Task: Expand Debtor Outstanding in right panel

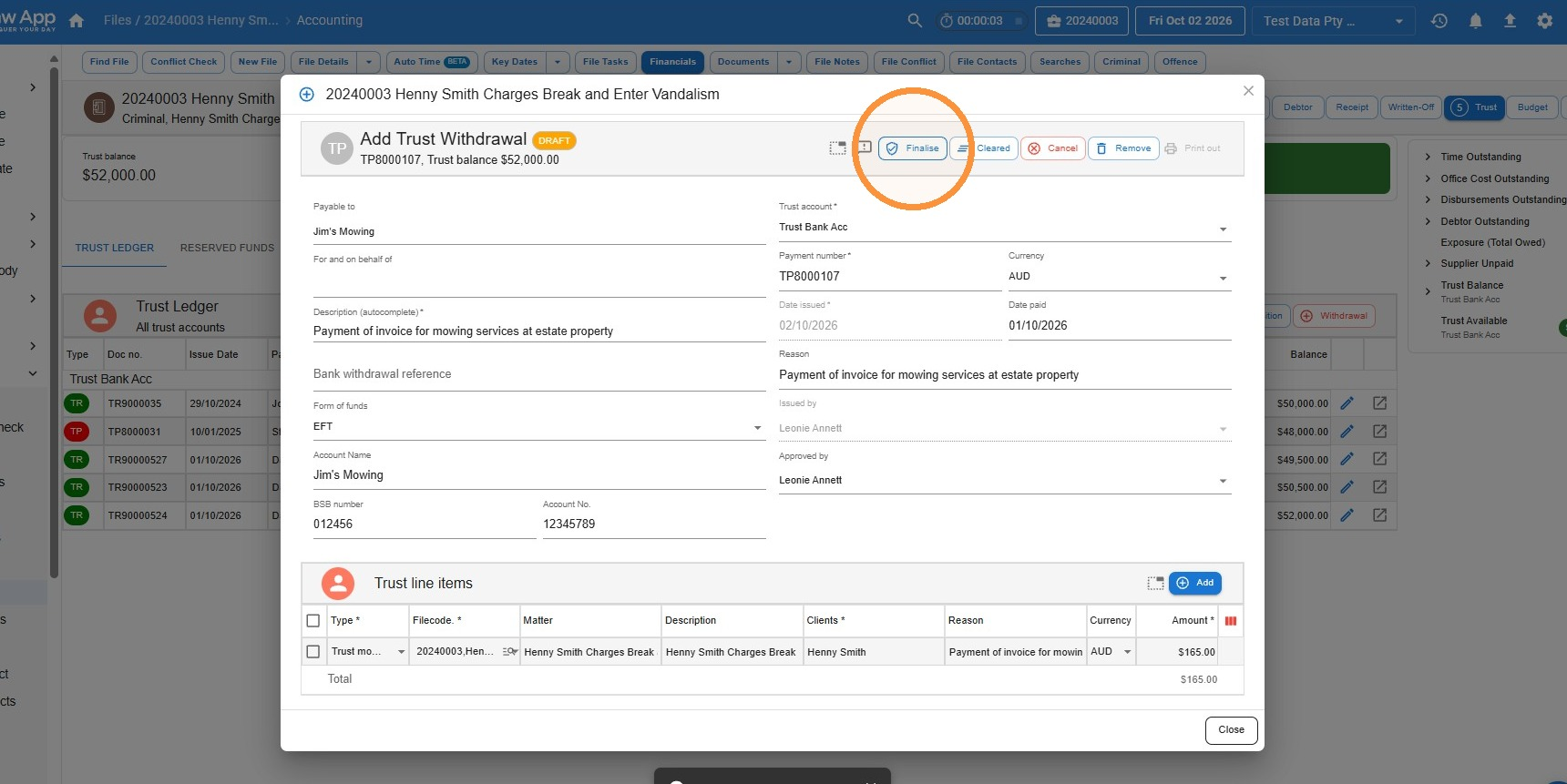Action: coord(1429,221)
